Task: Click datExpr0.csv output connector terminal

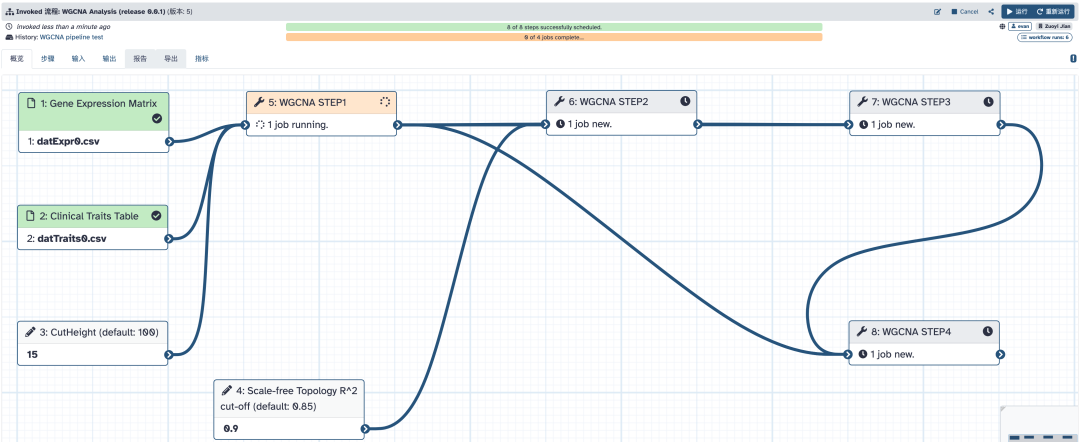Action: (x=169, y=142)
